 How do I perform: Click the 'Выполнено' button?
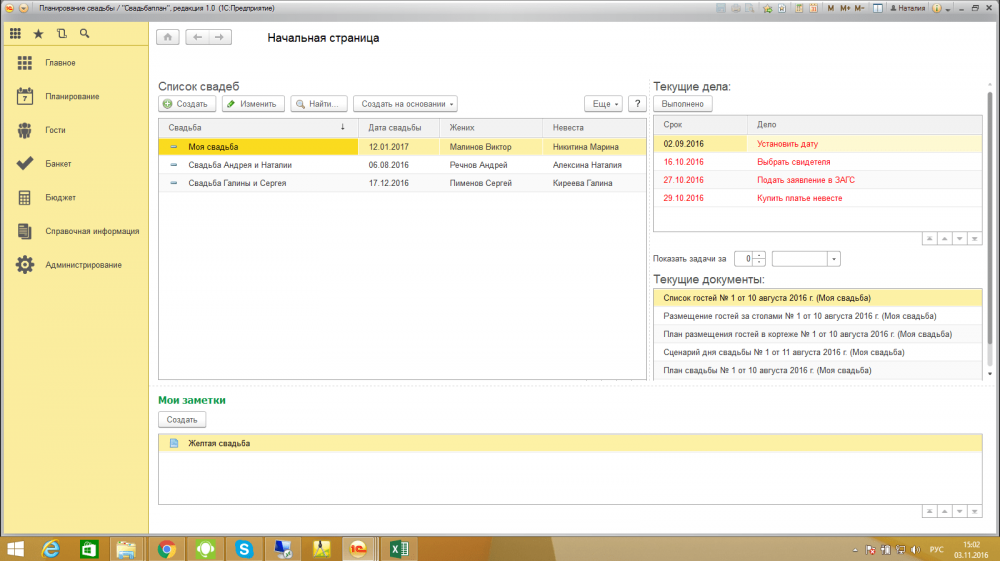(682, 103)
